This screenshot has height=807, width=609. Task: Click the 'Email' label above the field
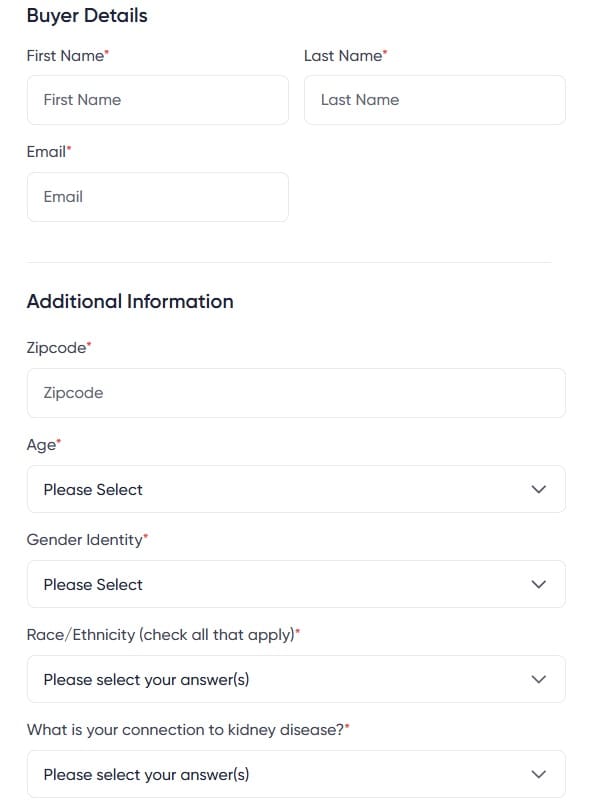[46, 152]
